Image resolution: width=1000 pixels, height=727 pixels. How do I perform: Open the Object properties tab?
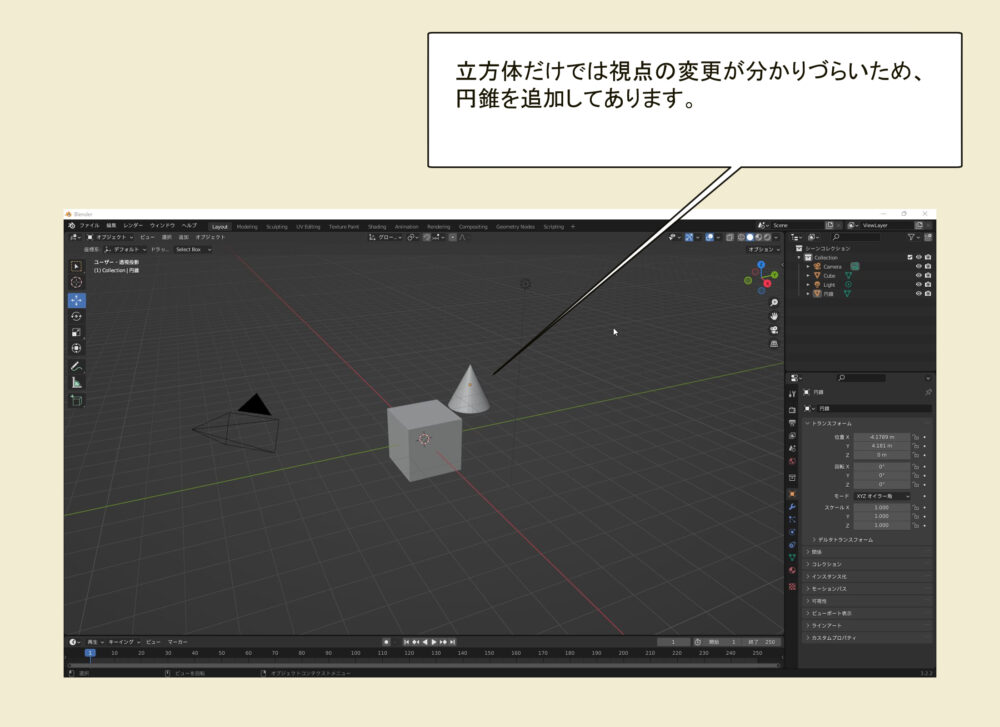coord(792,494)
